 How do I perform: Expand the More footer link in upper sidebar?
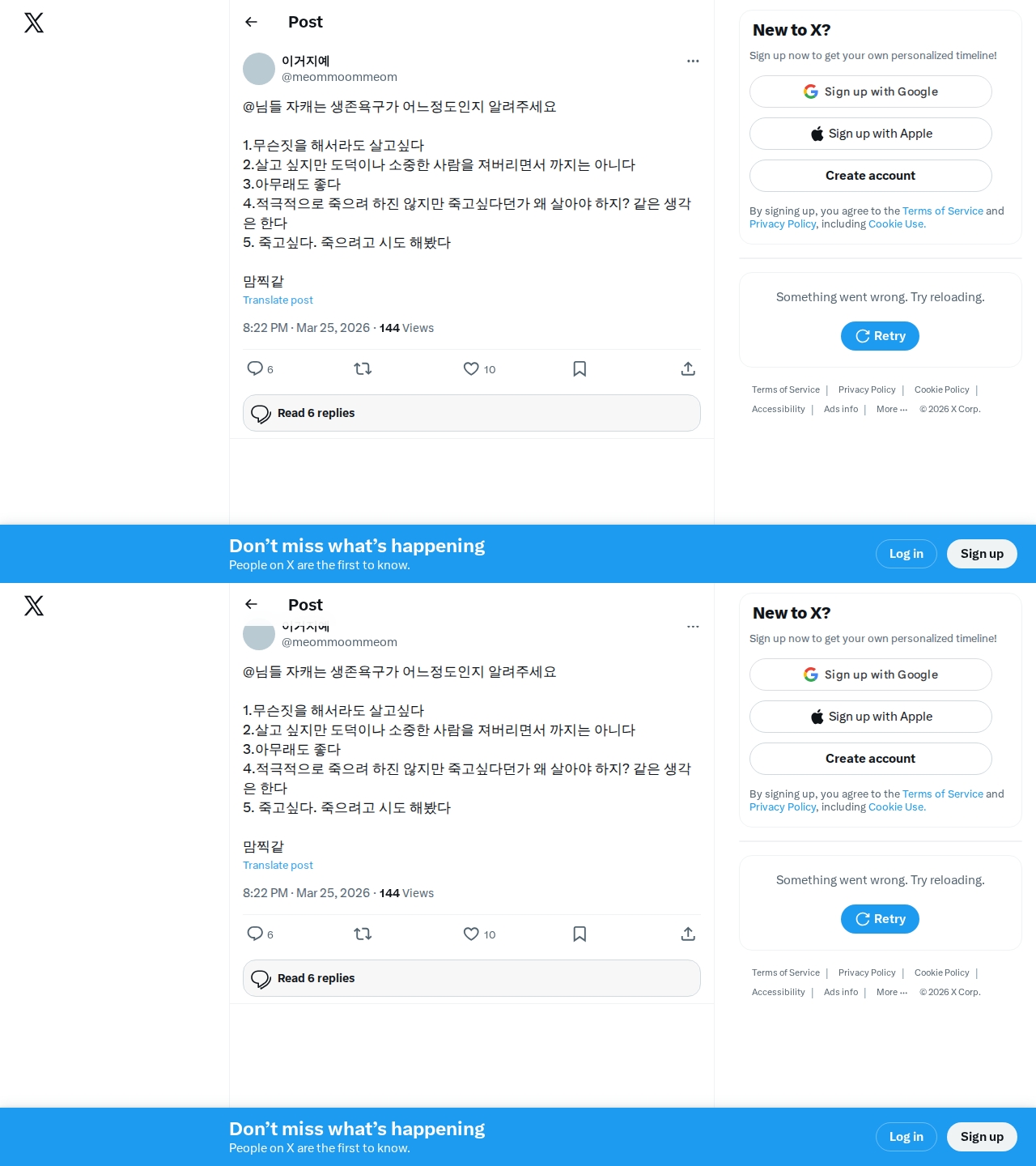tap(892, 409)
